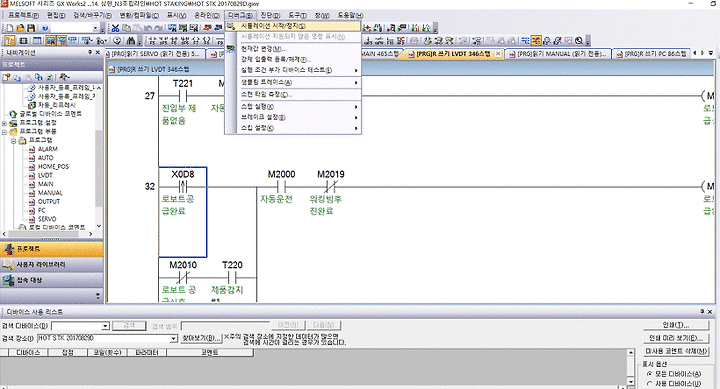720x389 pixels.
Task: Open Sampling Trace submenu
Action: tap(299, 82)
